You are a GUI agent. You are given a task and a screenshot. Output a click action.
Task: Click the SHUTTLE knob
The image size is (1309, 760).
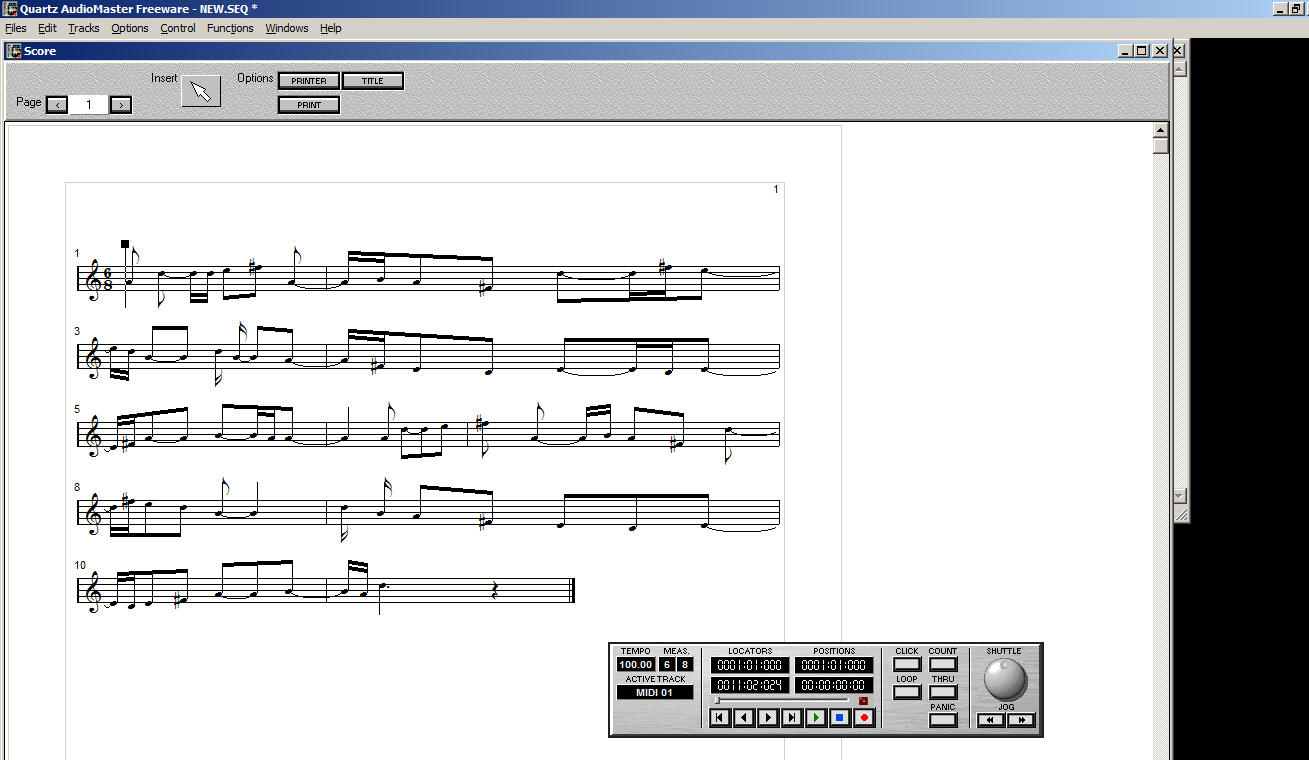pyautogui.click(x=1005, y=679)
